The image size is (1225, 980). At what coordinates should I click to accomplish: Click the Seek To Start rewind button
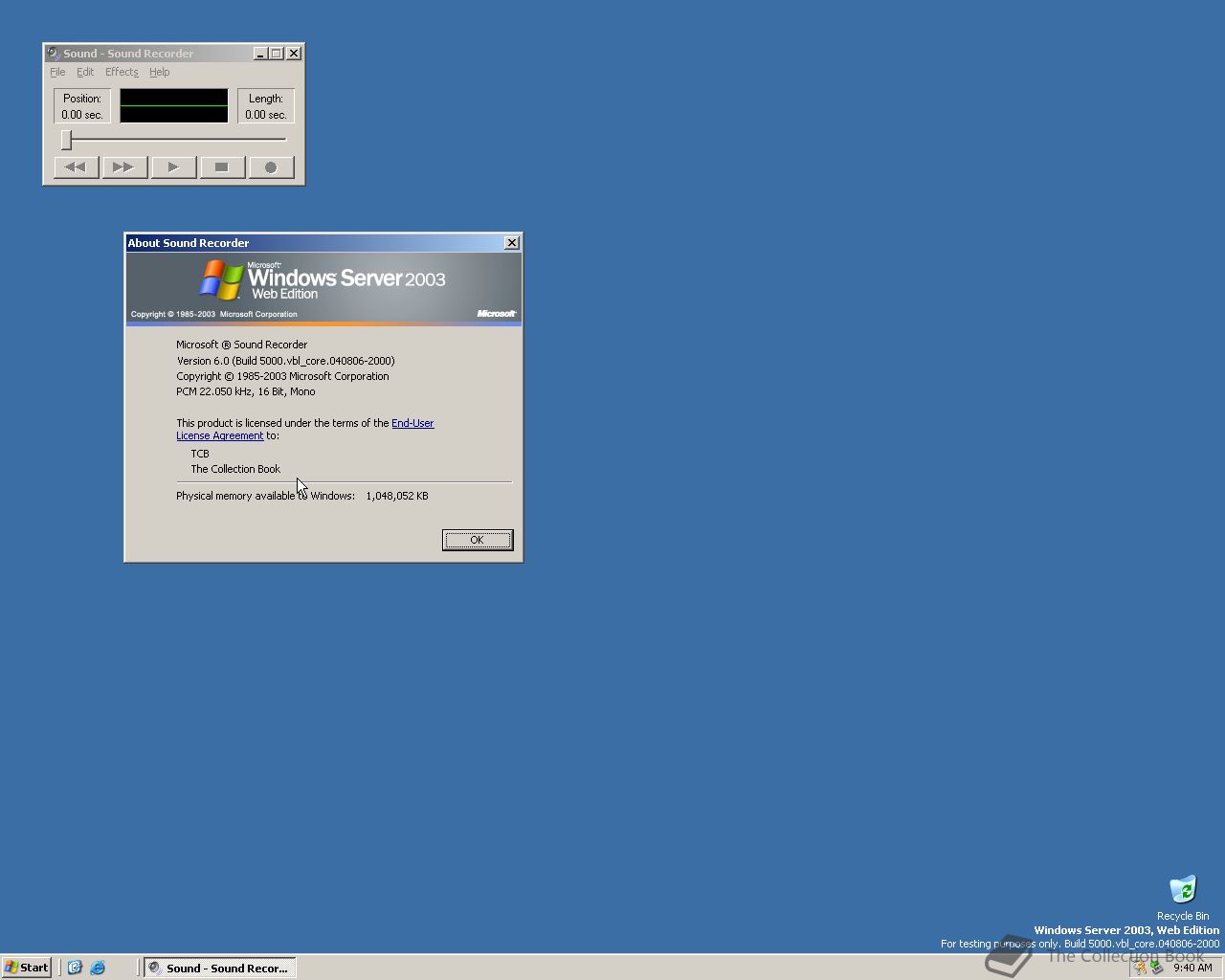pos(76,167)
